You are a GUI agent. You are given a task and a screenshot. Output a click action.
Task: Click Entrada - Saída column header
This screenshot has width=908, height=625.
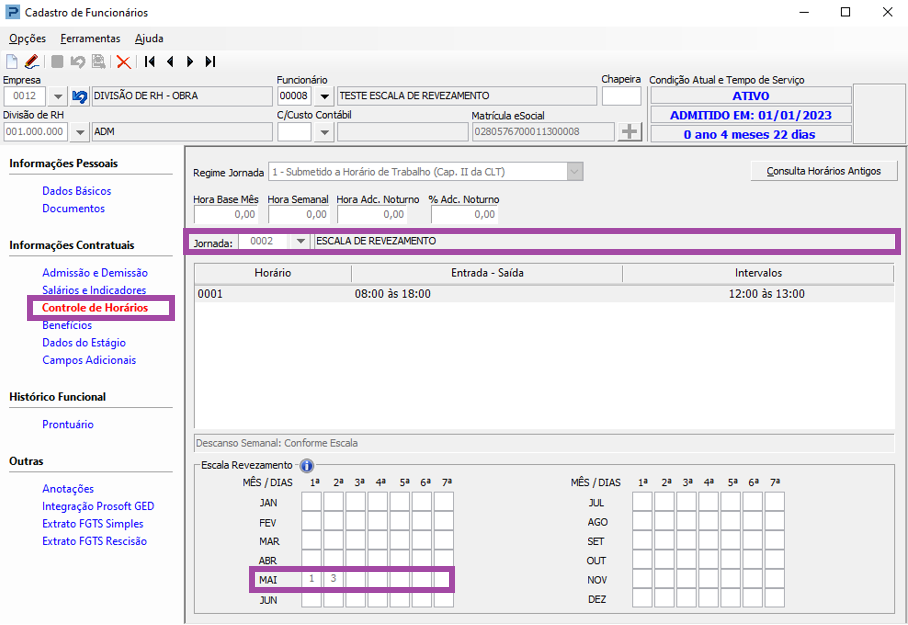click(487, 273)
